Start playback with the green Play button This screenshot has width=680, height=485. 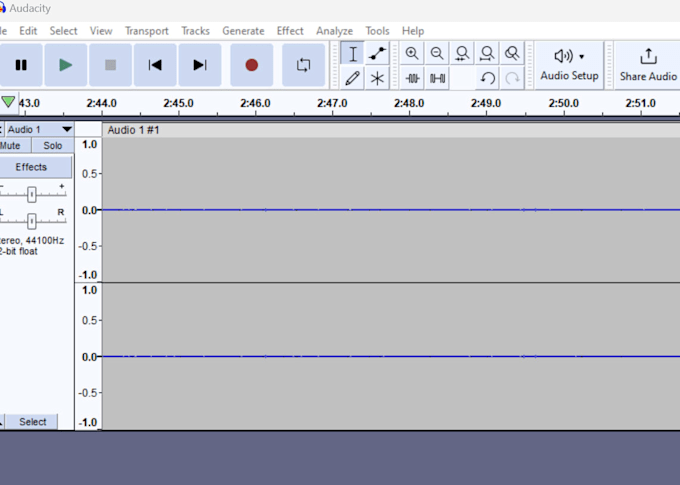pos(65,65)
